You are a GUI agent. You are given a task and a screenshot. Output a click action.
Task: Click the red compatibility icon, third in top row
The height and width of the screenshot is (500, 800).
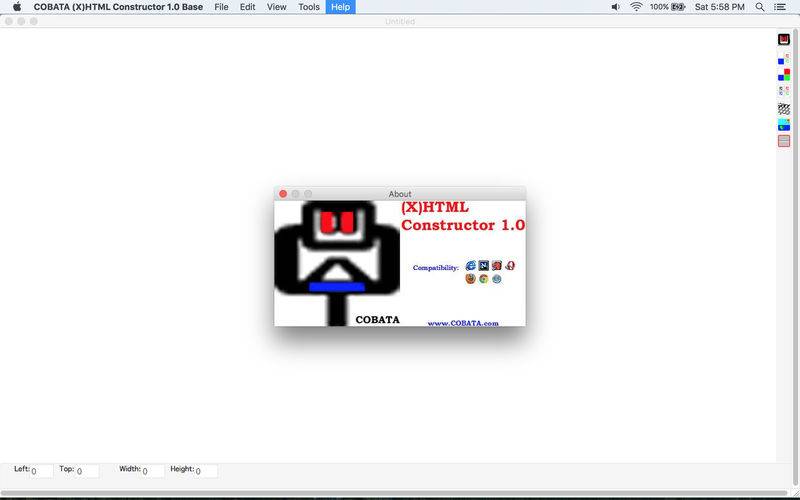pyautogui.click(x=496, y=266)
